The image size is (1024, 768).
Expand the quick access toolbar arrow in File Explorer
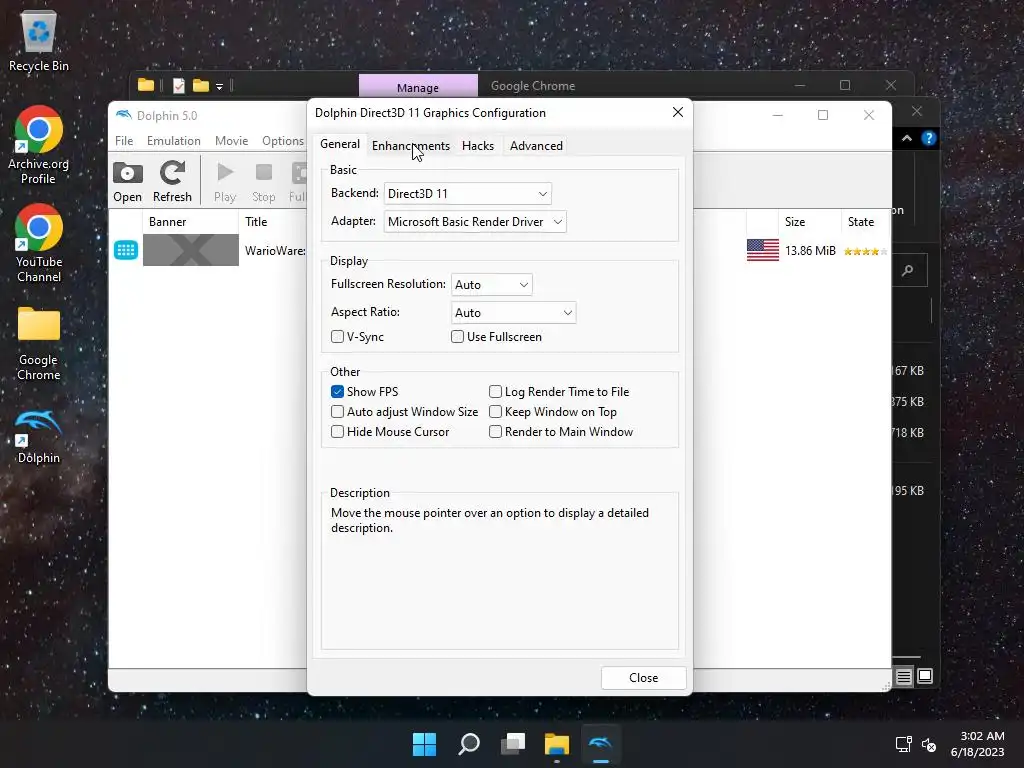coord(219,86)
